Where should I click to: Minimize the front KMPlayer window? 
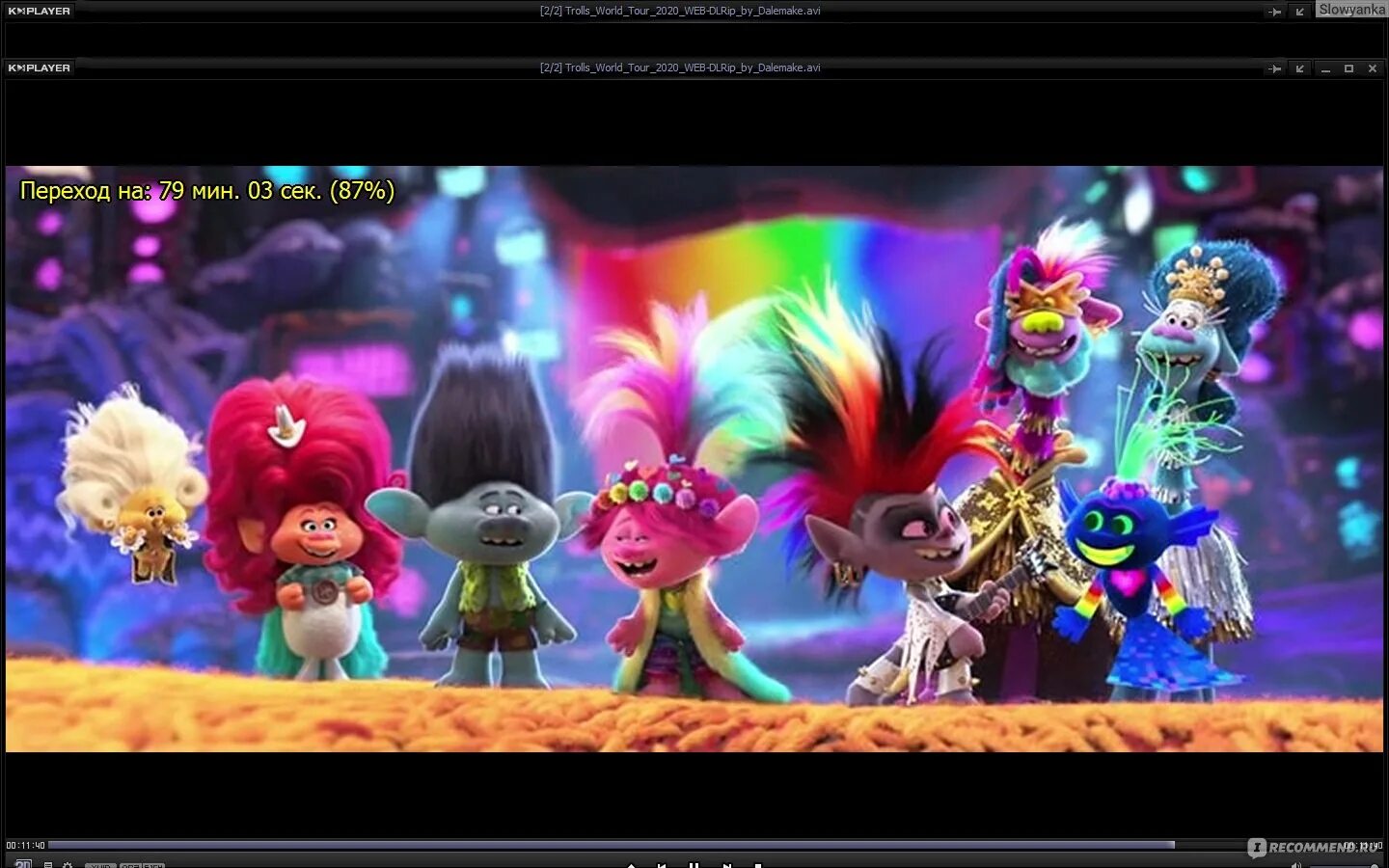[x=1325, y=68]
